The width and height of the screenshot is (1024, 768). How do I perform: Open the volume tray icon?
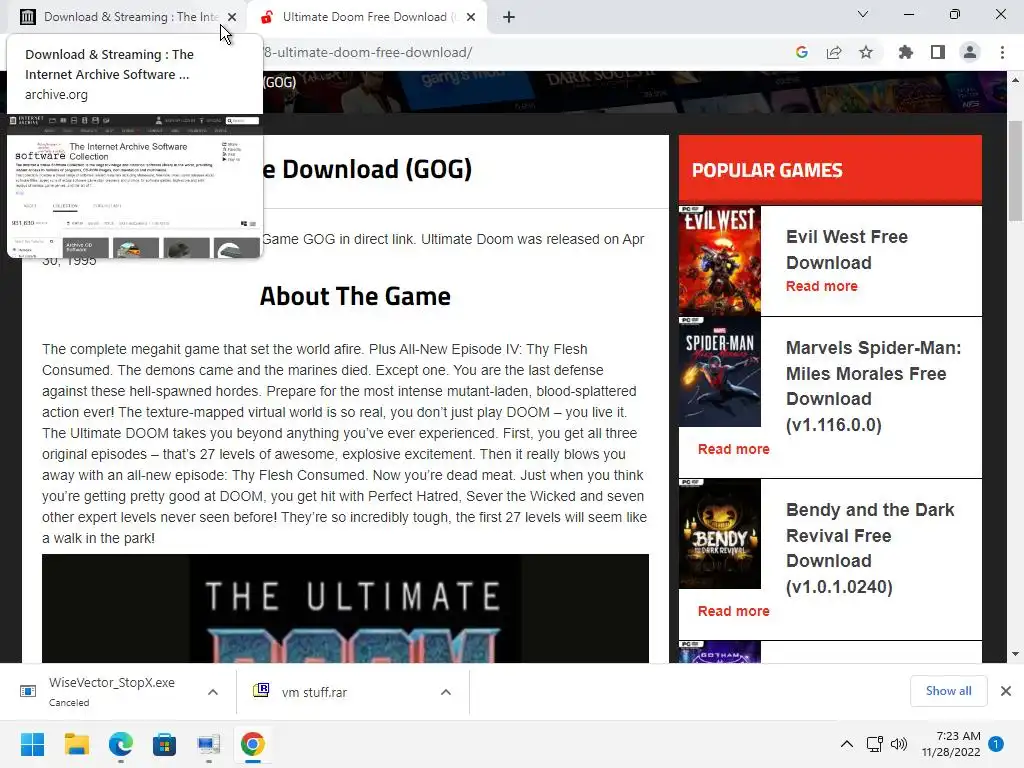[x=899, y=744]
